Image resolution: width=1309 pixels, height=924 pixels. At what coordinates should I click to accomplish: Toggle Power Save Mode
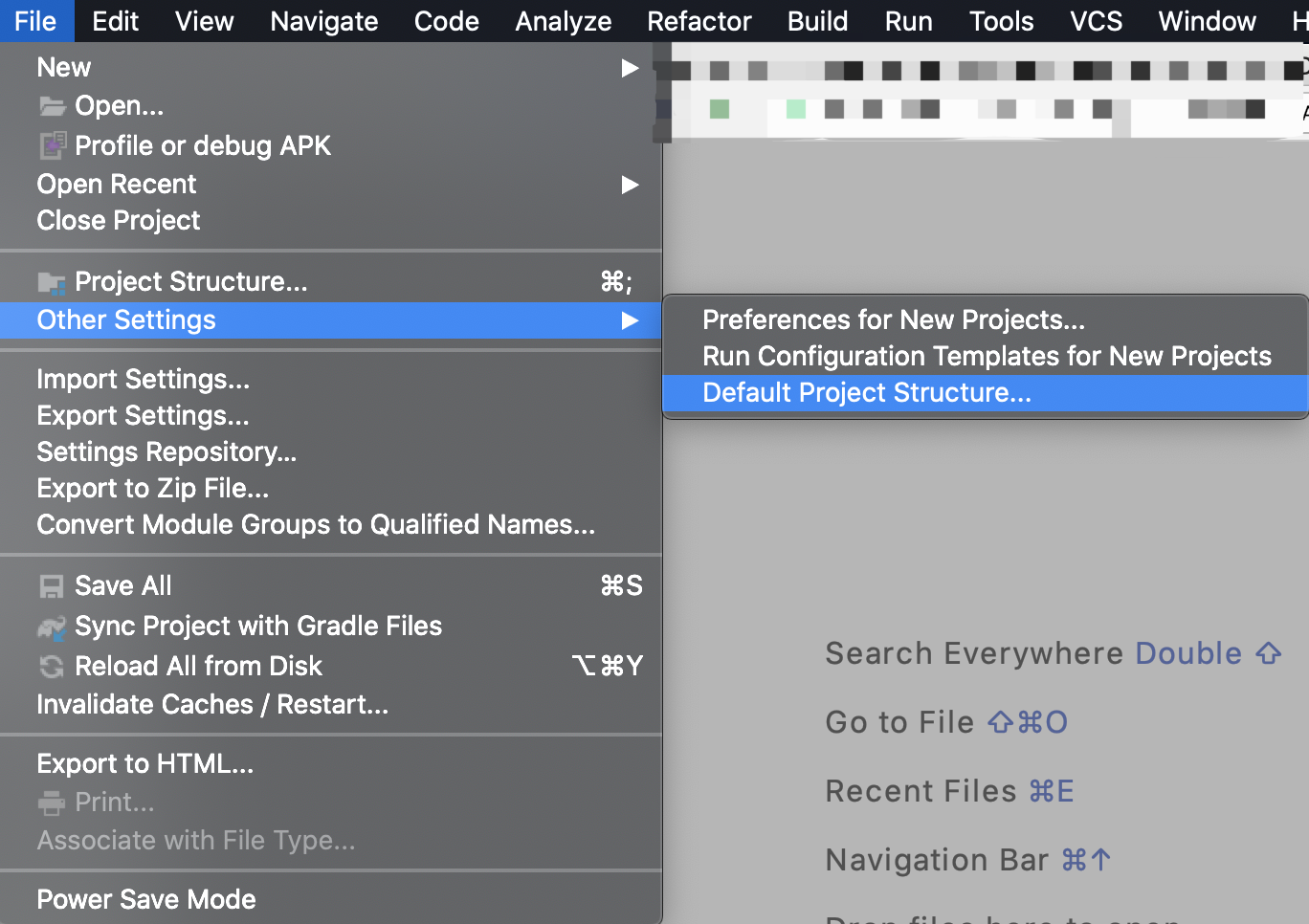[146, 899]
